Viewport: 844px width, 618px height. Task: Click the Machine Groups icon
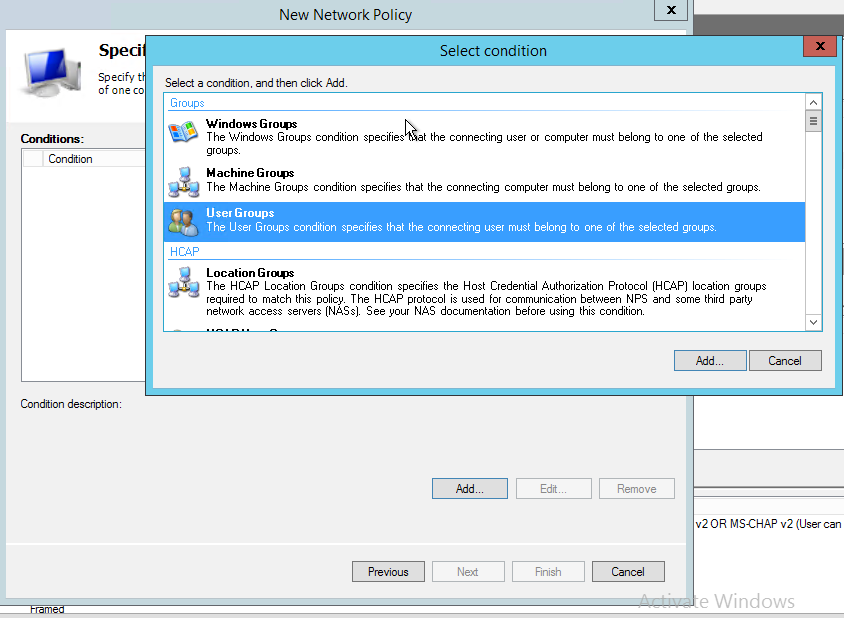(184, 180)
